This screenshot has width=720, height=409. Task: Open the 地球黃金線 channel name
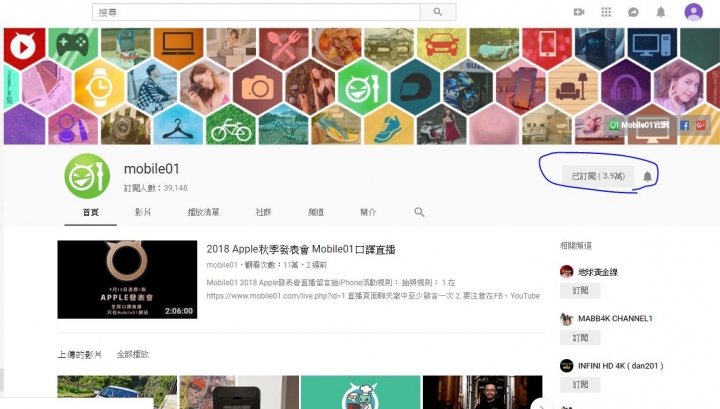pos(598,272)
